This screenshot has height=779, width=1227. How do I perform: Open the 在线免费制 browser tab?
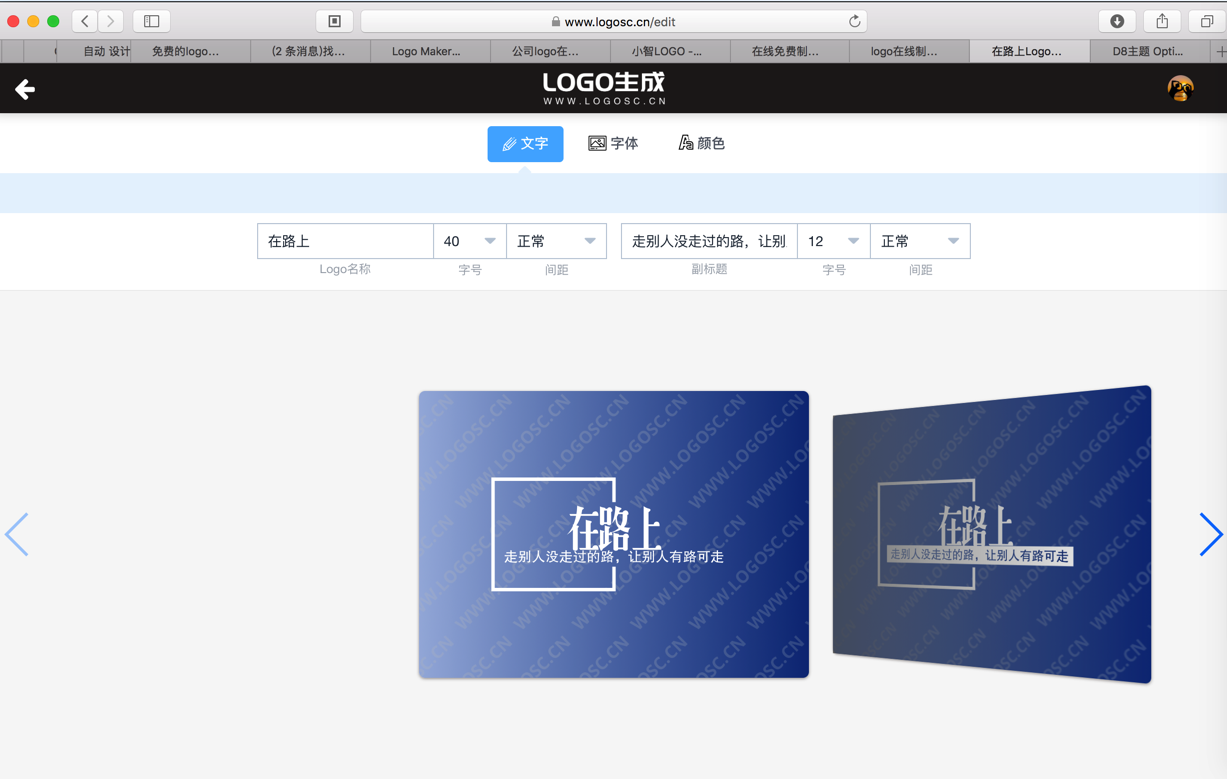click(x=790, y=51)
